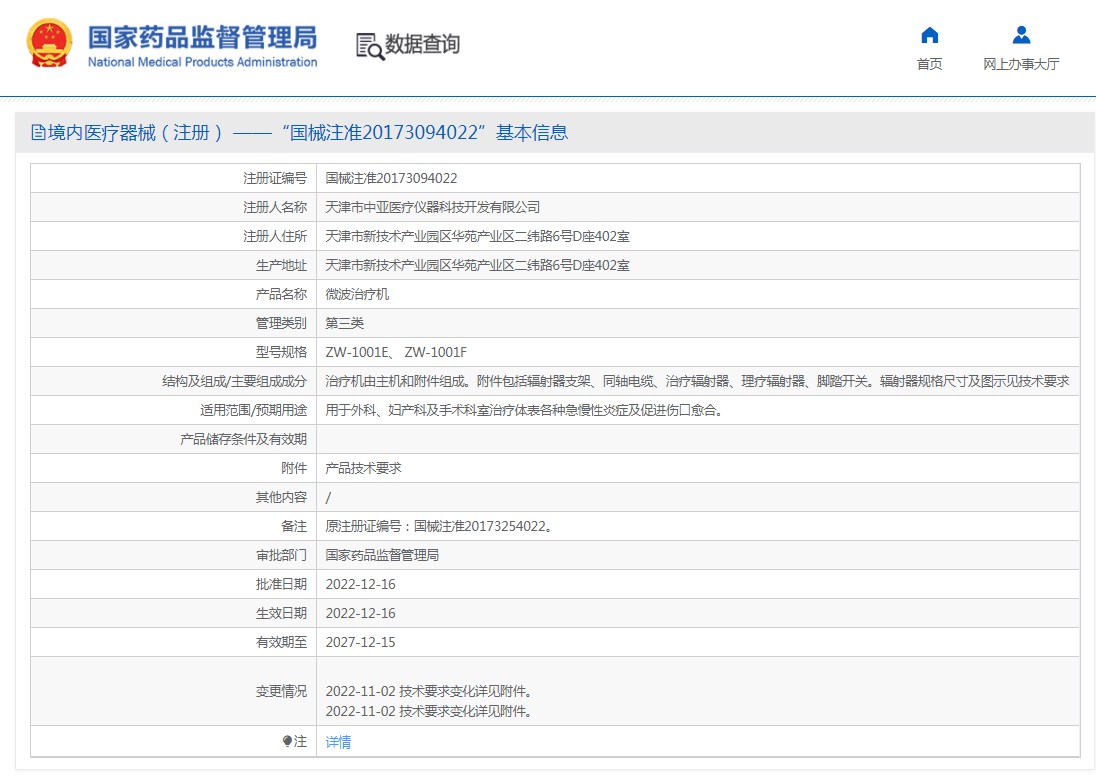Click the intended use text 用于外科、妇产科

[x=524, y=410]
